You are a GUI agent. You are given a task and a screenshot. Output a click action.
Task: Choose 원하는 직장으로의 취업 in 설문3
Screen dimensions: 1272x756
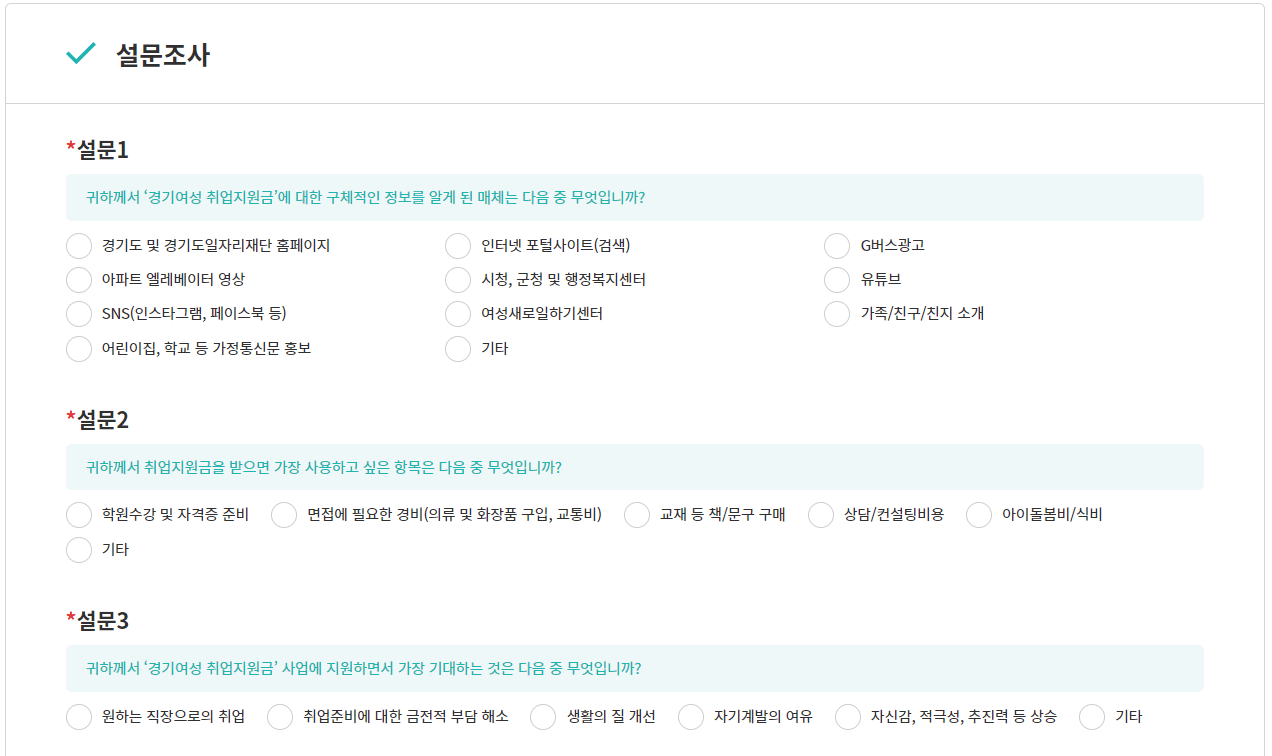click(x=78, y=716)
